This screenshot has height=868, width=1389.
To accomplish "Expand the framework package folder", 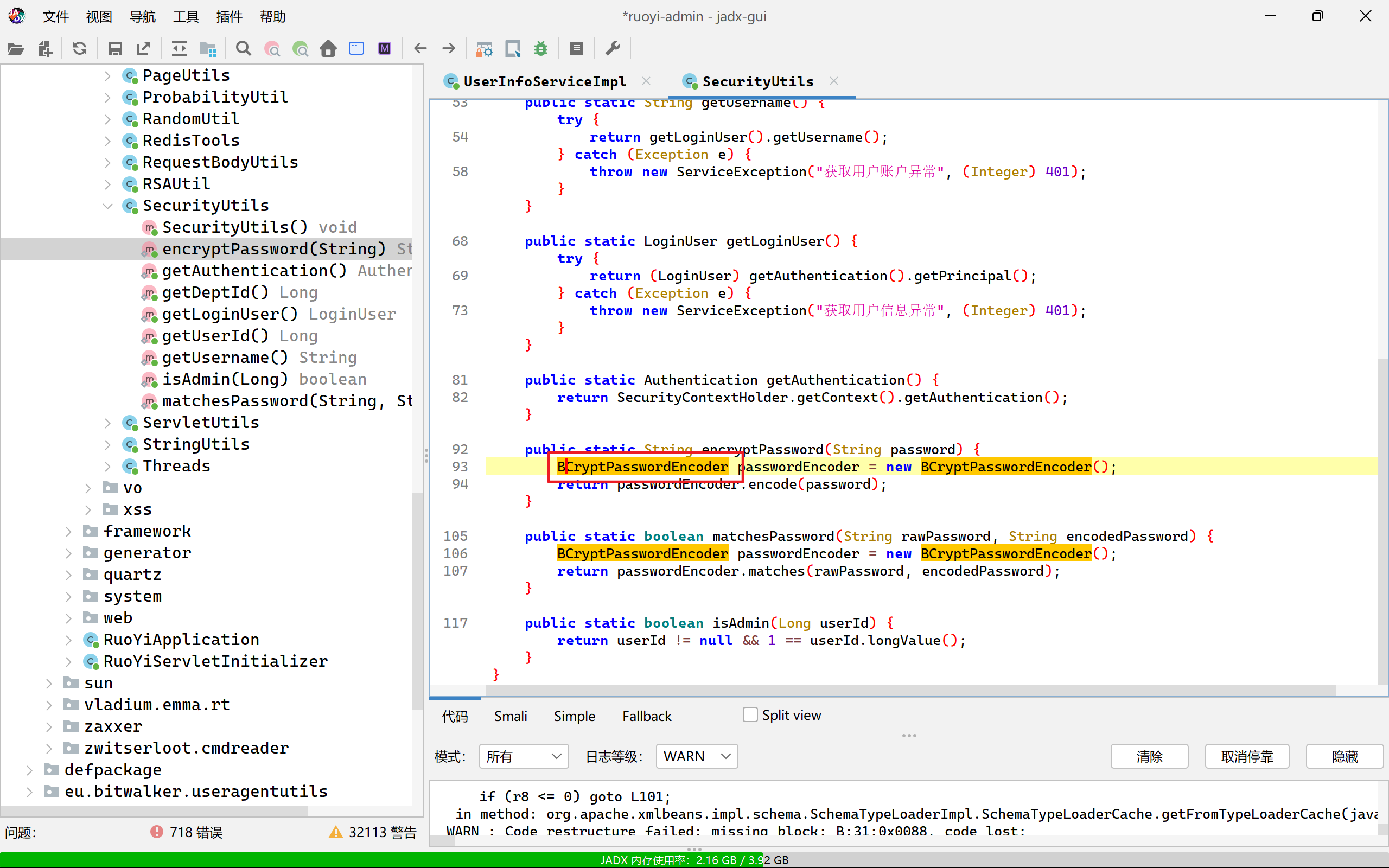I will coord(68,531).
